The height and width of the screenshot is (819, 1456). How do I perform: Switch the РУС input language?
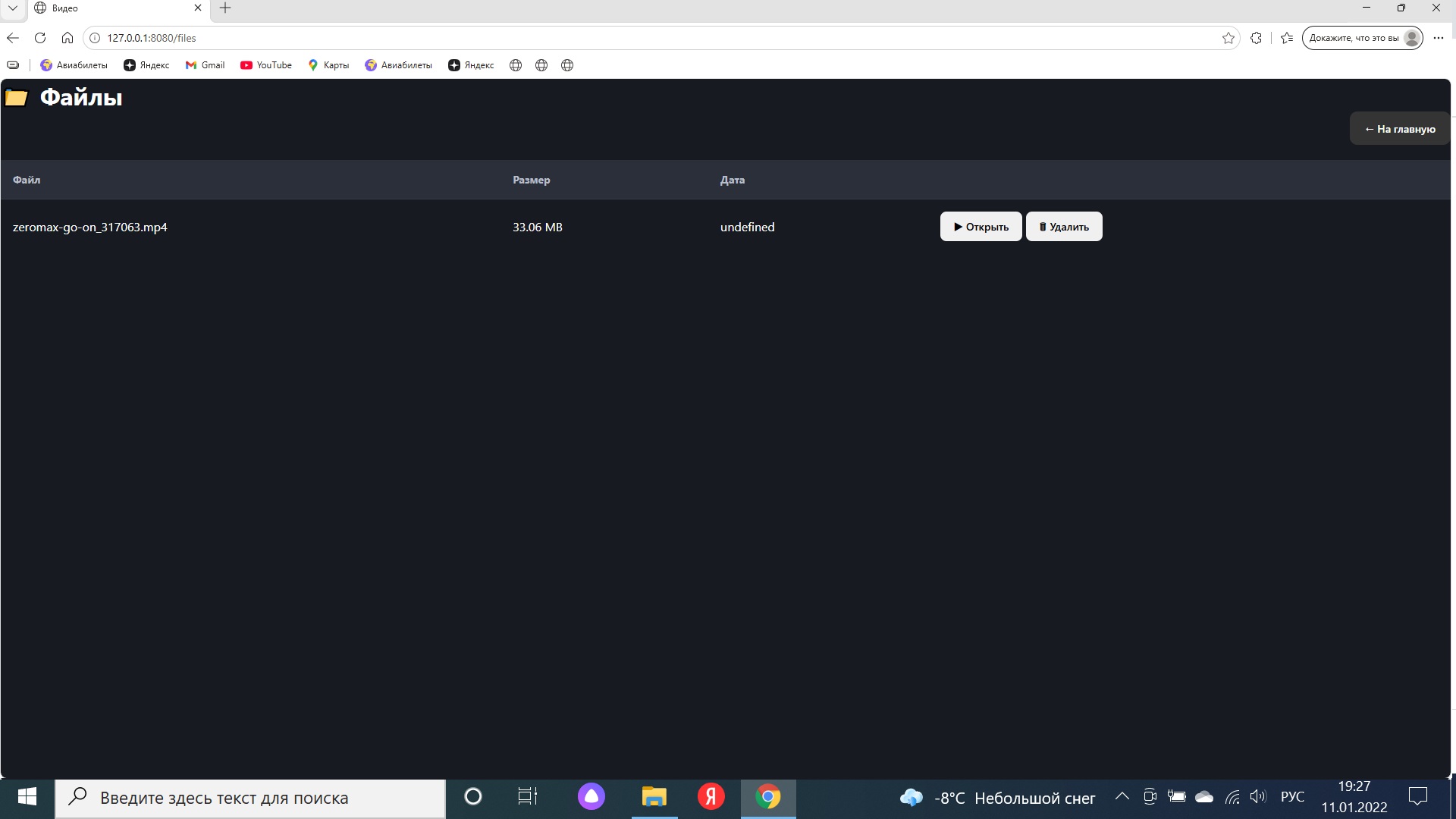click(x=1292, y=798)
